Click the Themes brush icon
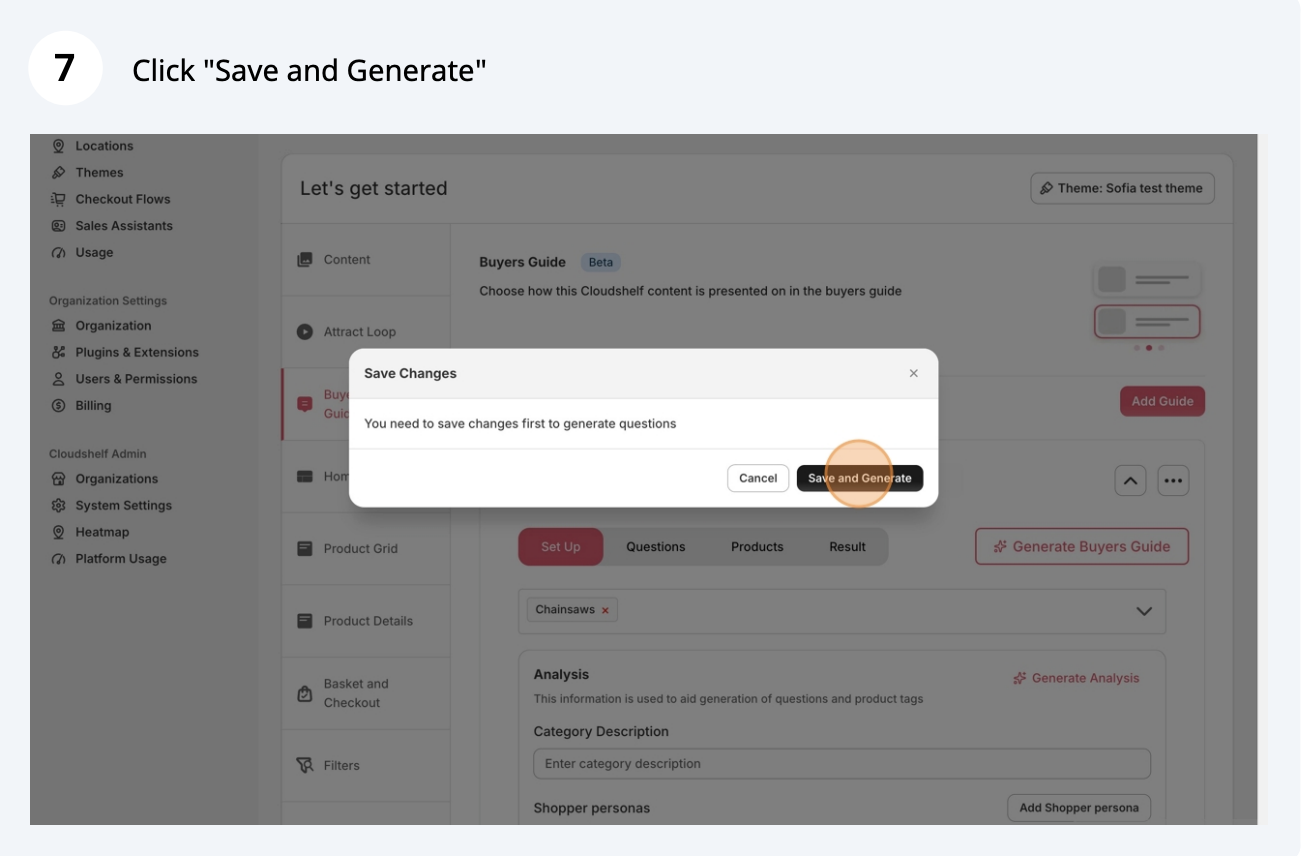1304x856 pixels. (x=58, y=172)
